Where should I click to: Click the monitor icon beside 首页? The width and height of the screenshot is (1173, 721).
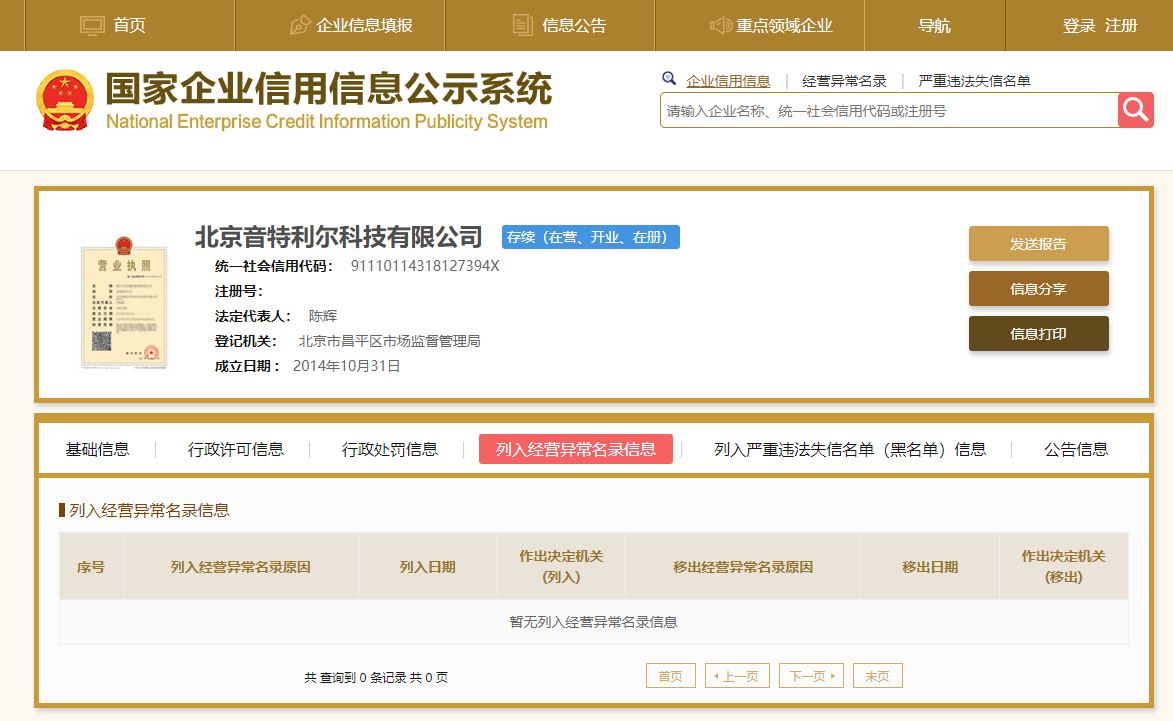(92, 25)
